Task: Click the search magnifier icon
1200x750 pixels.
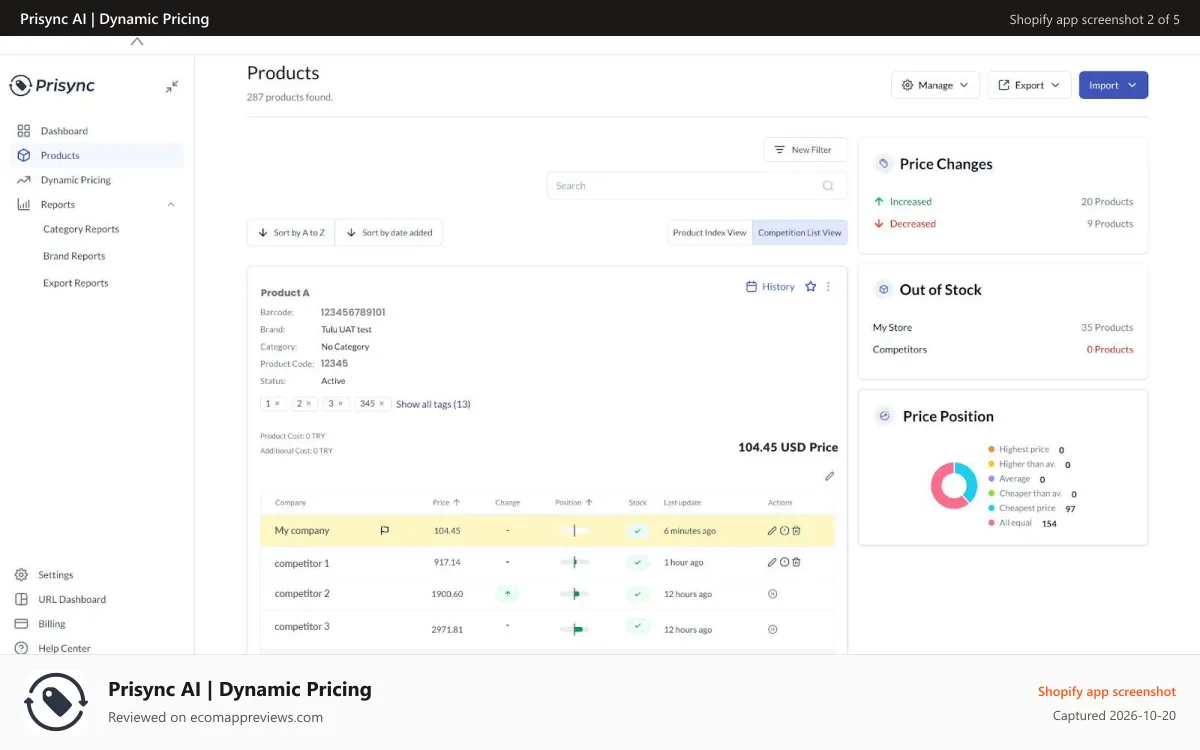Action: pos(828,186)
